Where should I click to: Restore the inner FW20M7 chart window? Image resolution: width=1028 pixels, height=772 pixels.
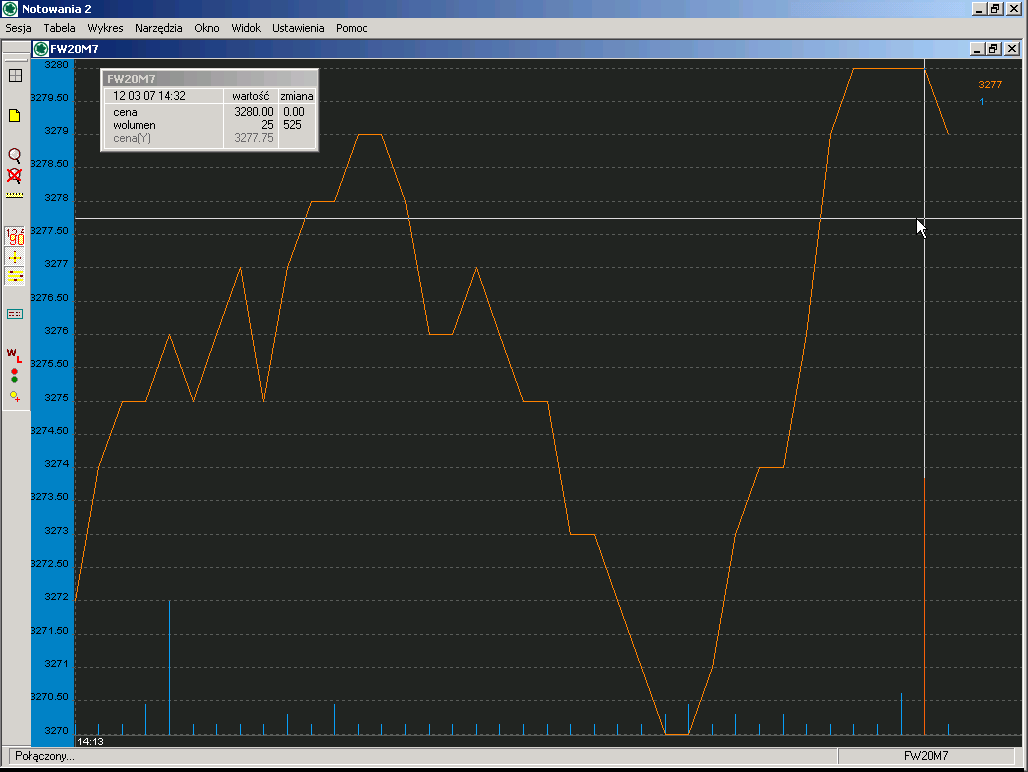(993, 48)
